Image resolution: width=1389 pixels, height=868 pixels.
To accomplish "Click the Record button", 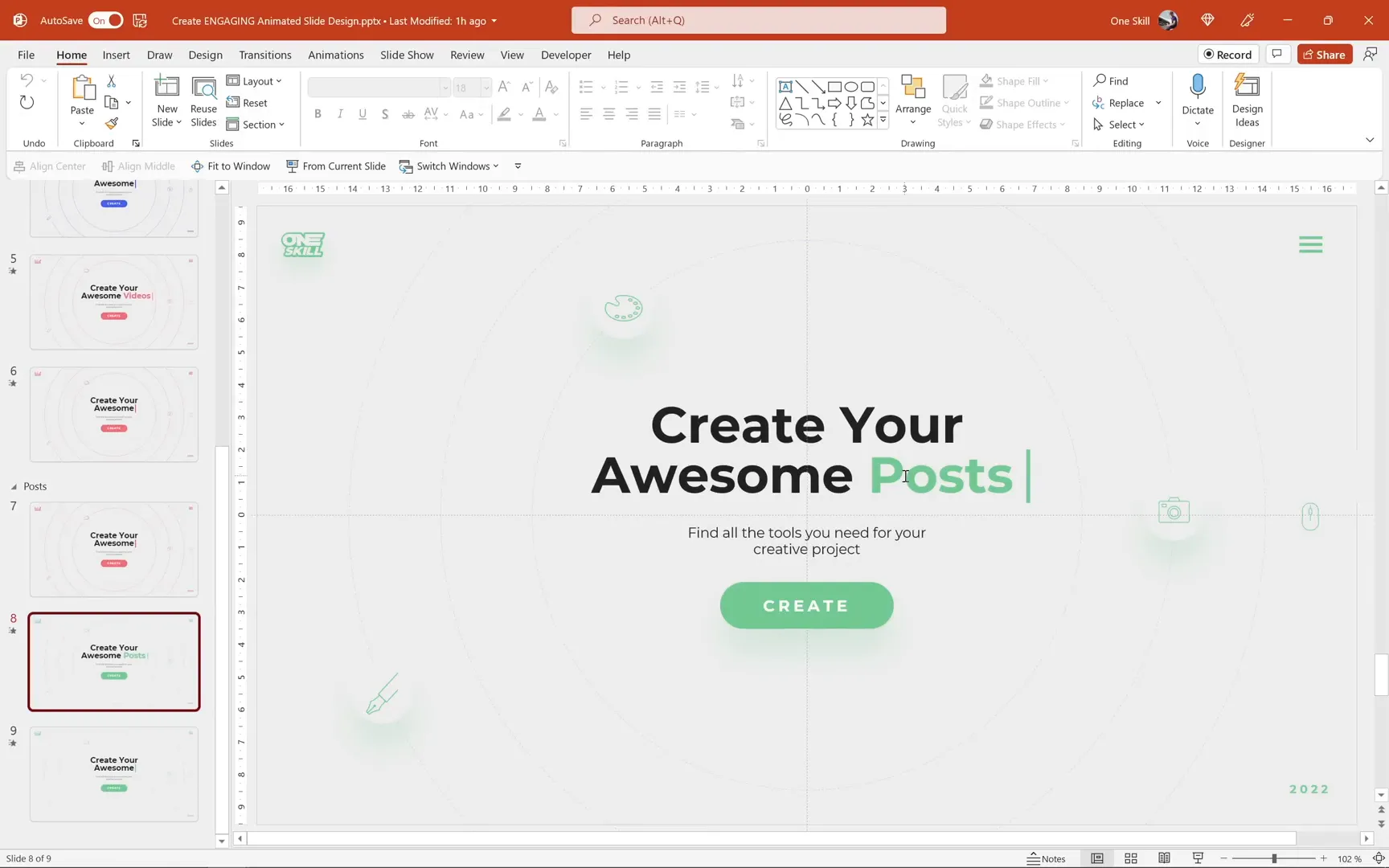I will point(1227,55).
